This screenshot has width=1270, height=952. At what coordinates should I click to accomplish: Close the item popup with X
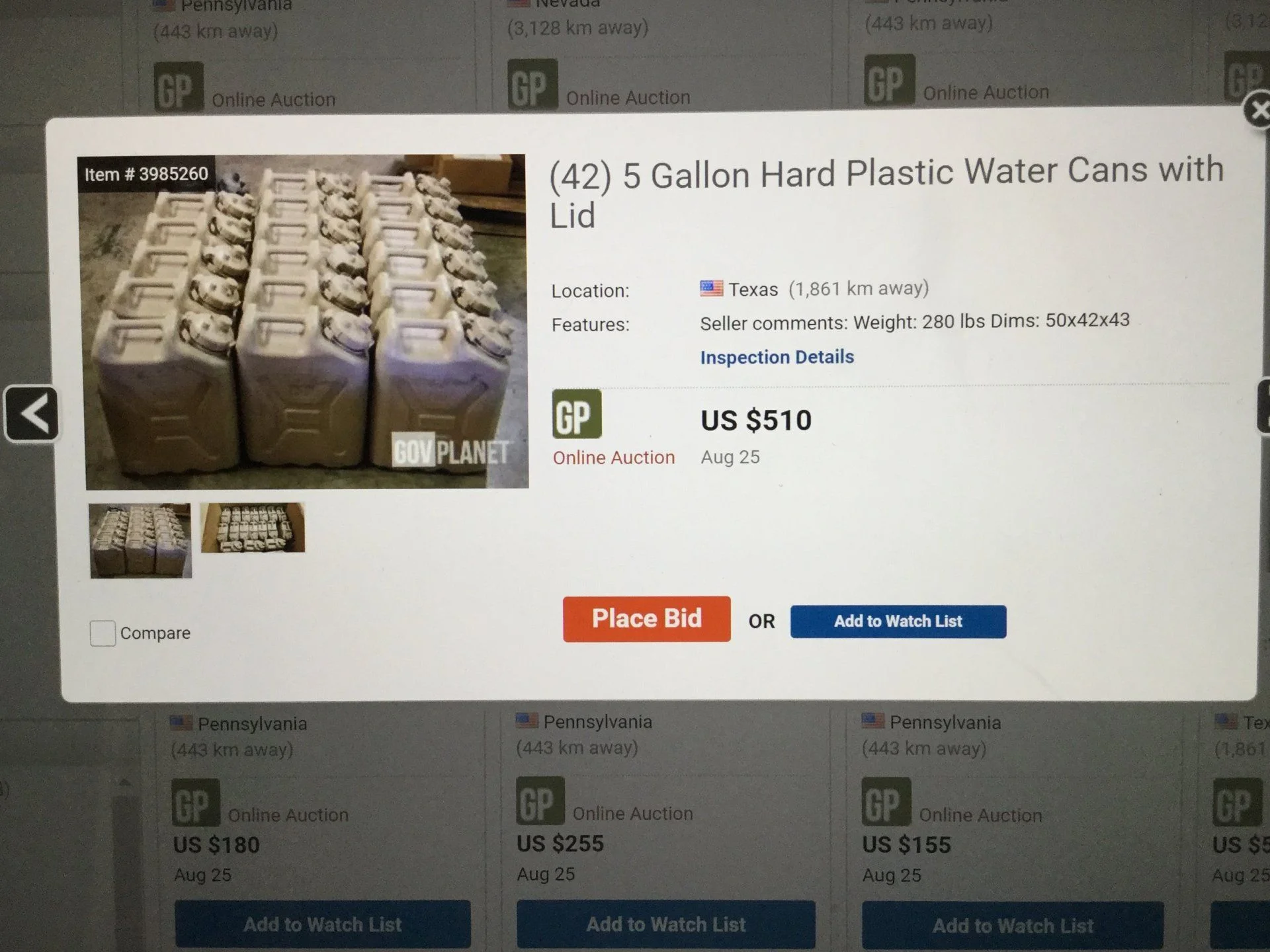click(1257, 111)
